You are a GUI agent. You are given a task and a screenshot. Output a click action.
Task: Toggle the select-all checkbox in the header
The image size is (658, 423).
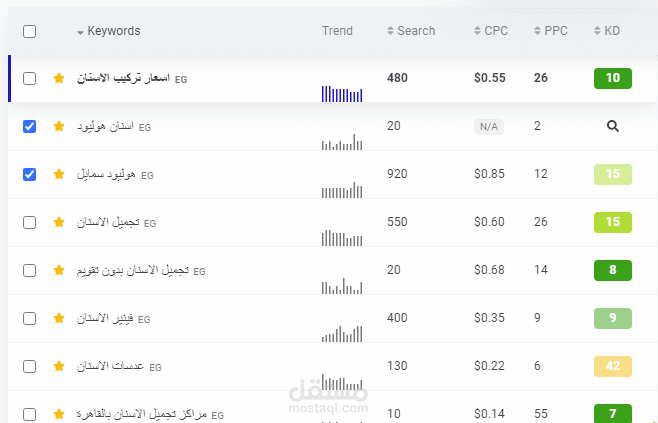point(29,31)
